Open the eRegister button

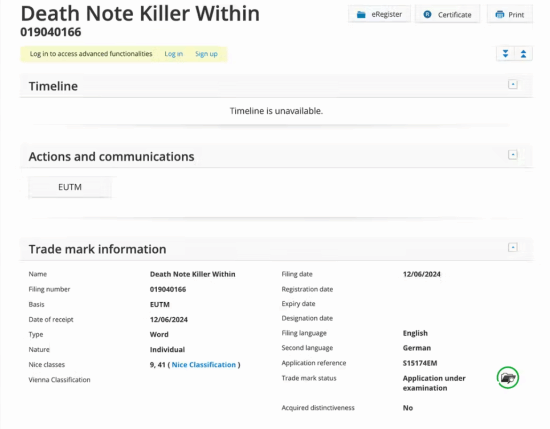379,14
